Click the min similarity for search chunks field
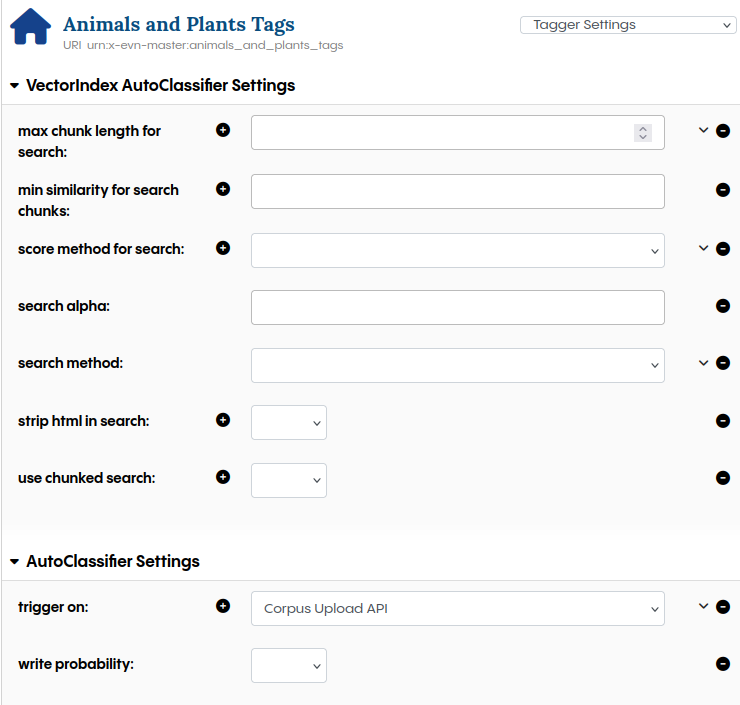Viewport: 740px width, 705px height. click(457, 192)
